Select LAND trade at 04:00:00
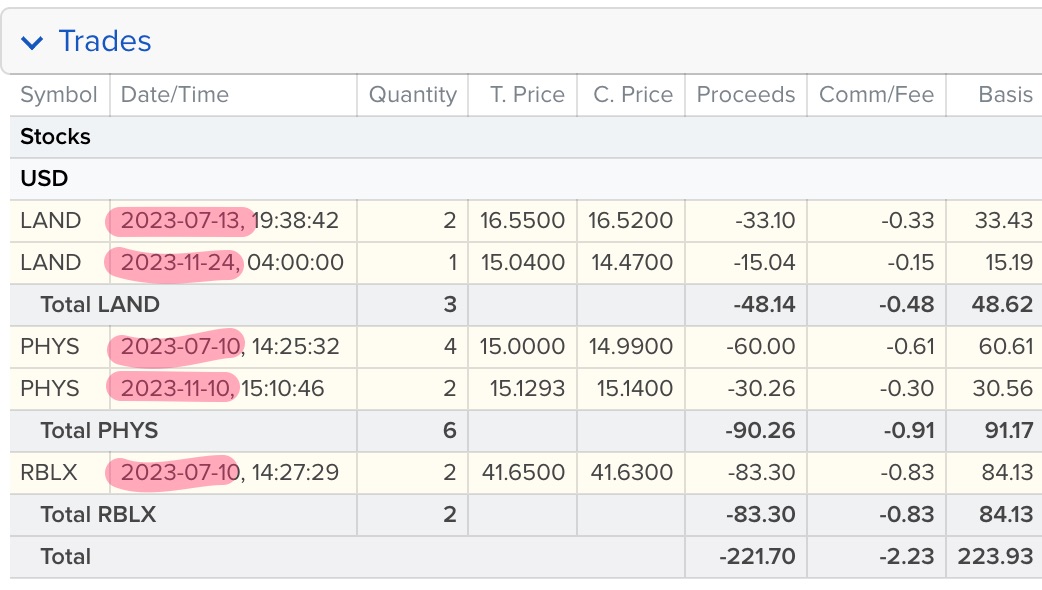Image resolution: width=1042 pixels, height=590 pixels. click(x=526, y=262)
